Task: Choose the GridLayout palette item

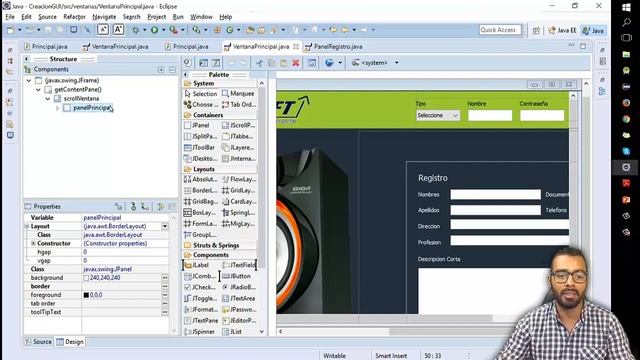Action: tap(239, 190)
